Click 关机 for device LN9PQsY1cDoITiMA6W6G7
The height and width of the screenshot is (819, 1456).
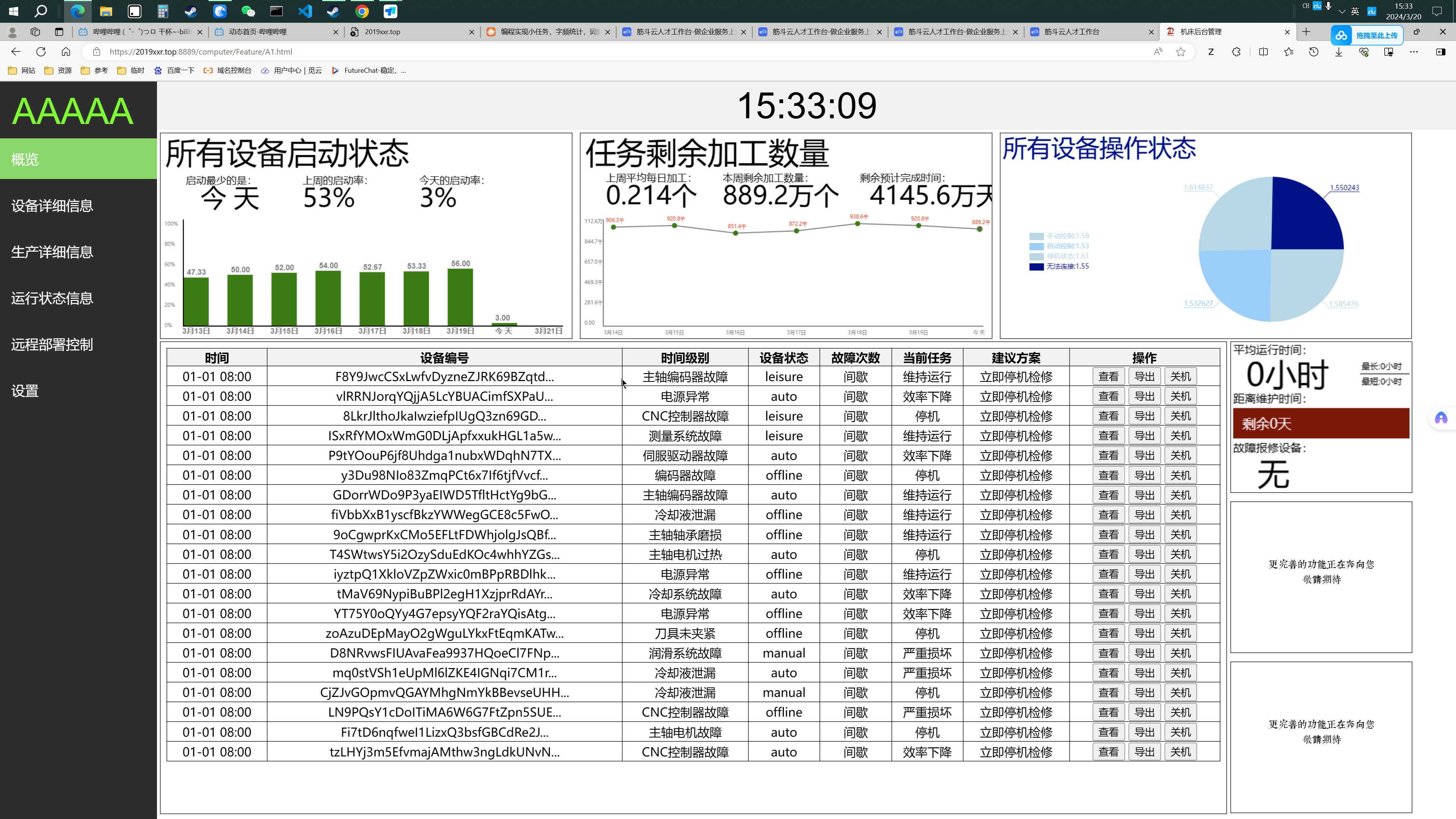point(1180,712)
